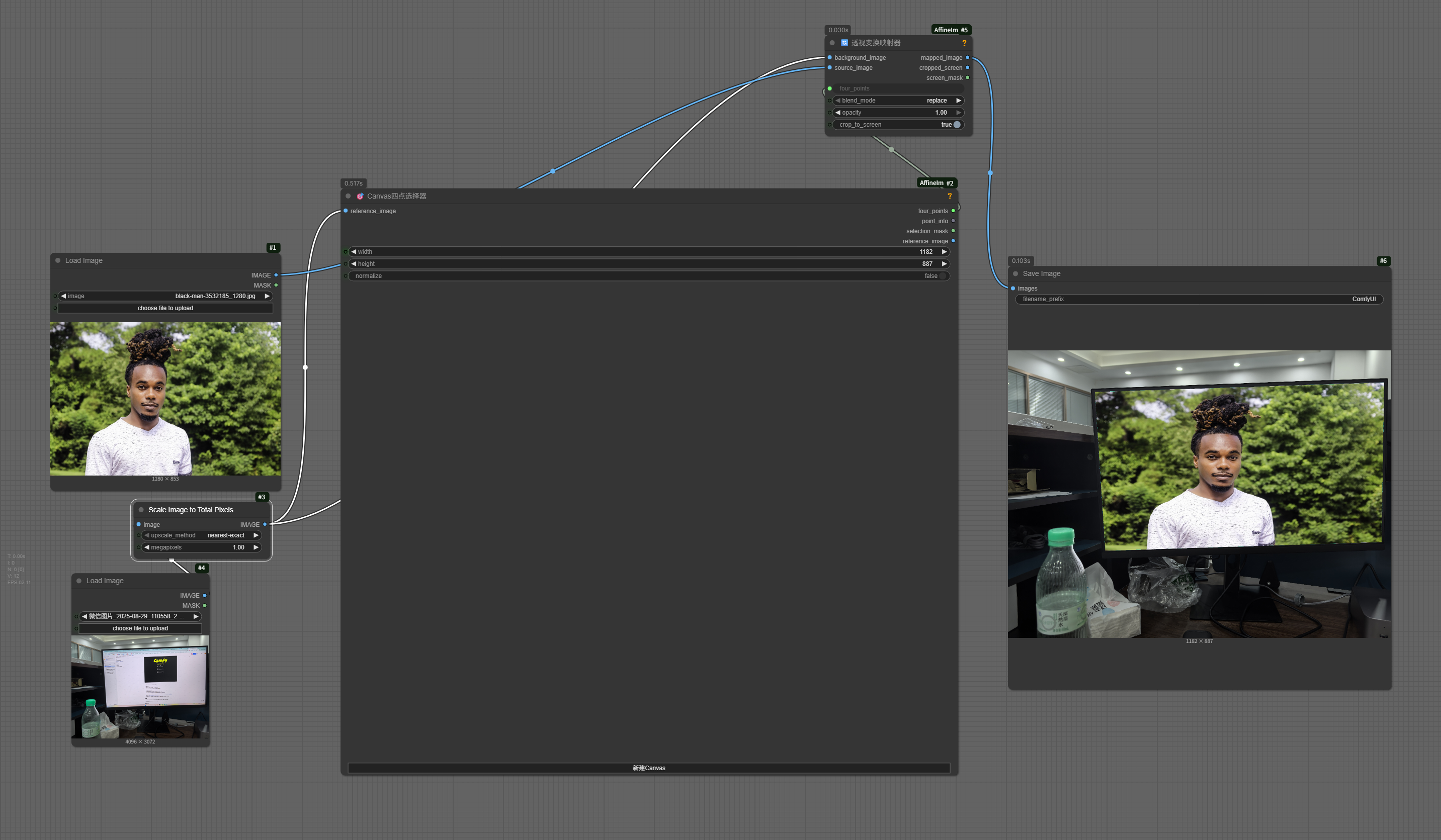This screenshot has width=1441, height=840.
Task: Open the black-man-3532185_1280.jpg image dropdown
Action: click(x=165, y=296)
